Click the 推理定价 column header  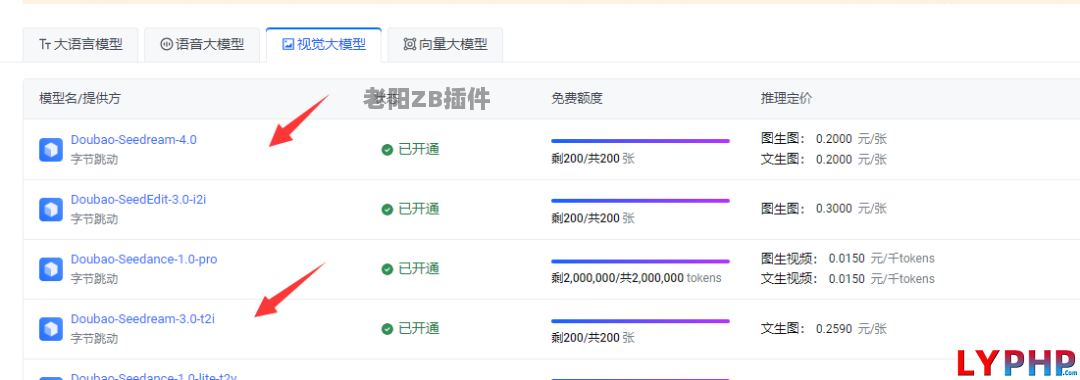787,98
